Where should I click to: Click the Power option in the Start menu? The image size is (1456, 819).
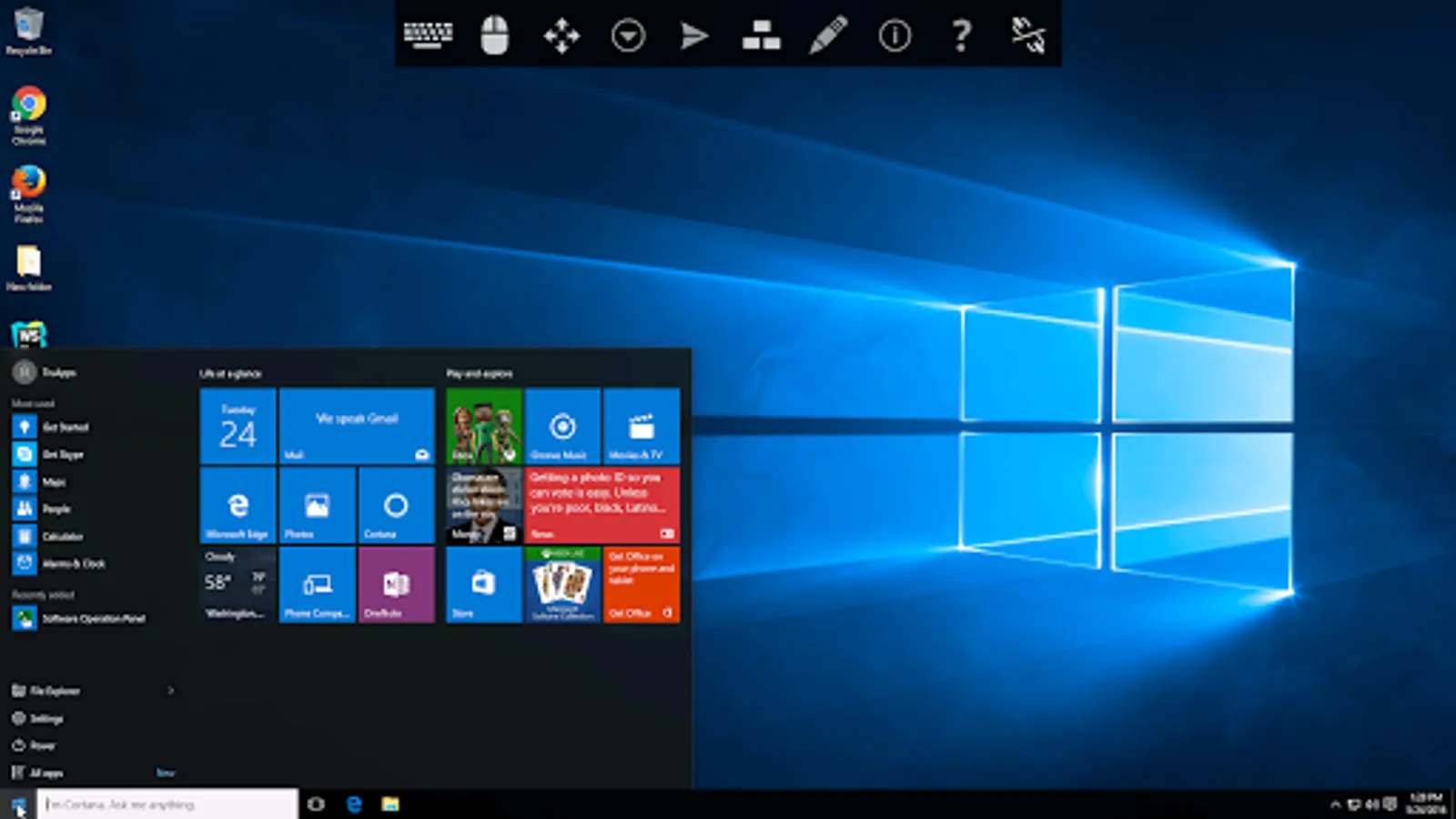tap(42, 745)
